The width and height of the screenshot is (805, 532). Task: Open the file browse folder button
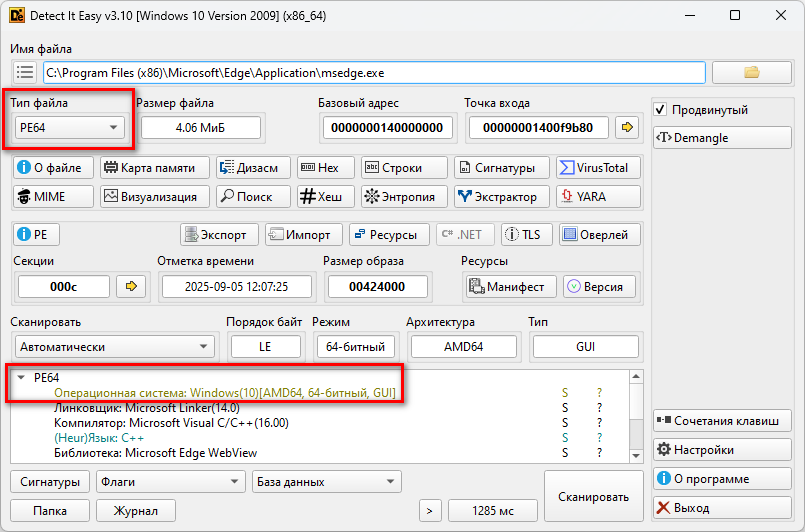click(752, 72)
